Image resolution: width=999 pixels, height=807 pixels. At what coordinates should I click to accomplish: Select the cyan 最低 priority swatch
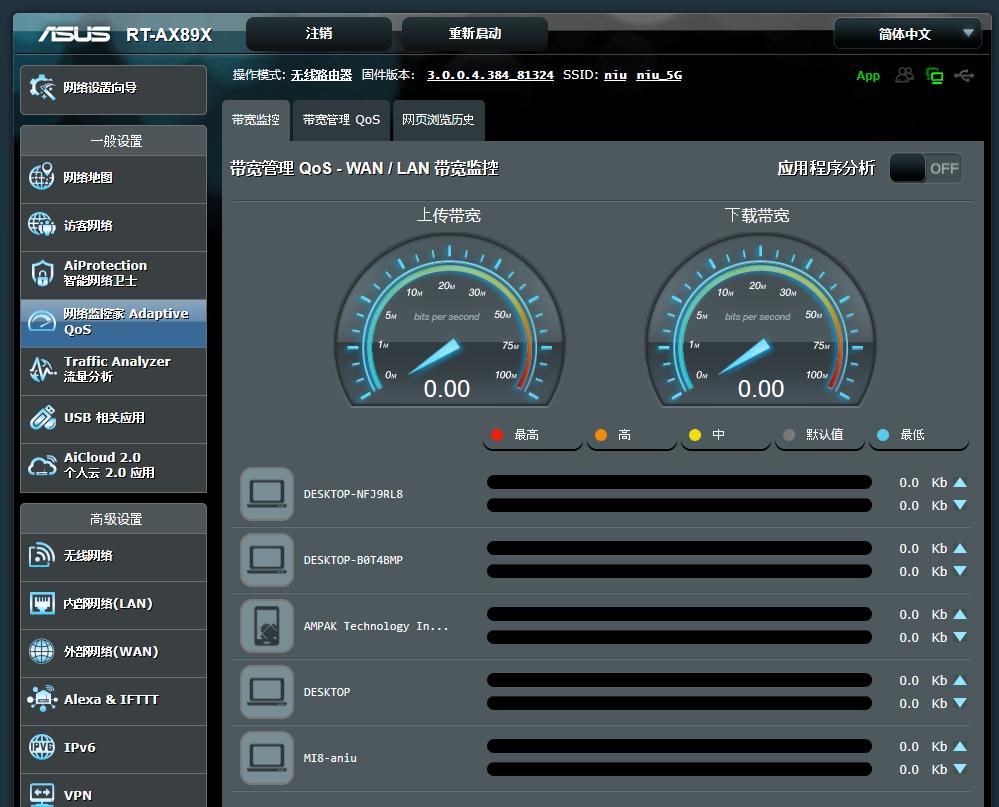point(883,435)
